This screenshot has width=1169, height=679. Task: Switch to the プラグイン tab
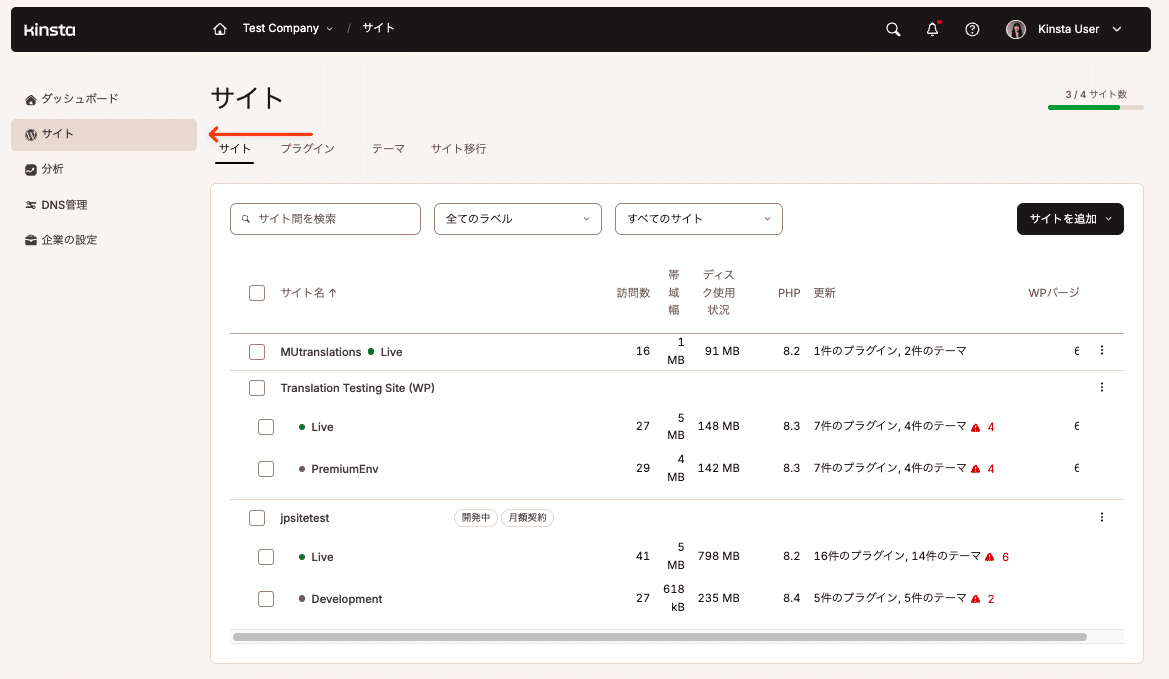pos(307,148)
